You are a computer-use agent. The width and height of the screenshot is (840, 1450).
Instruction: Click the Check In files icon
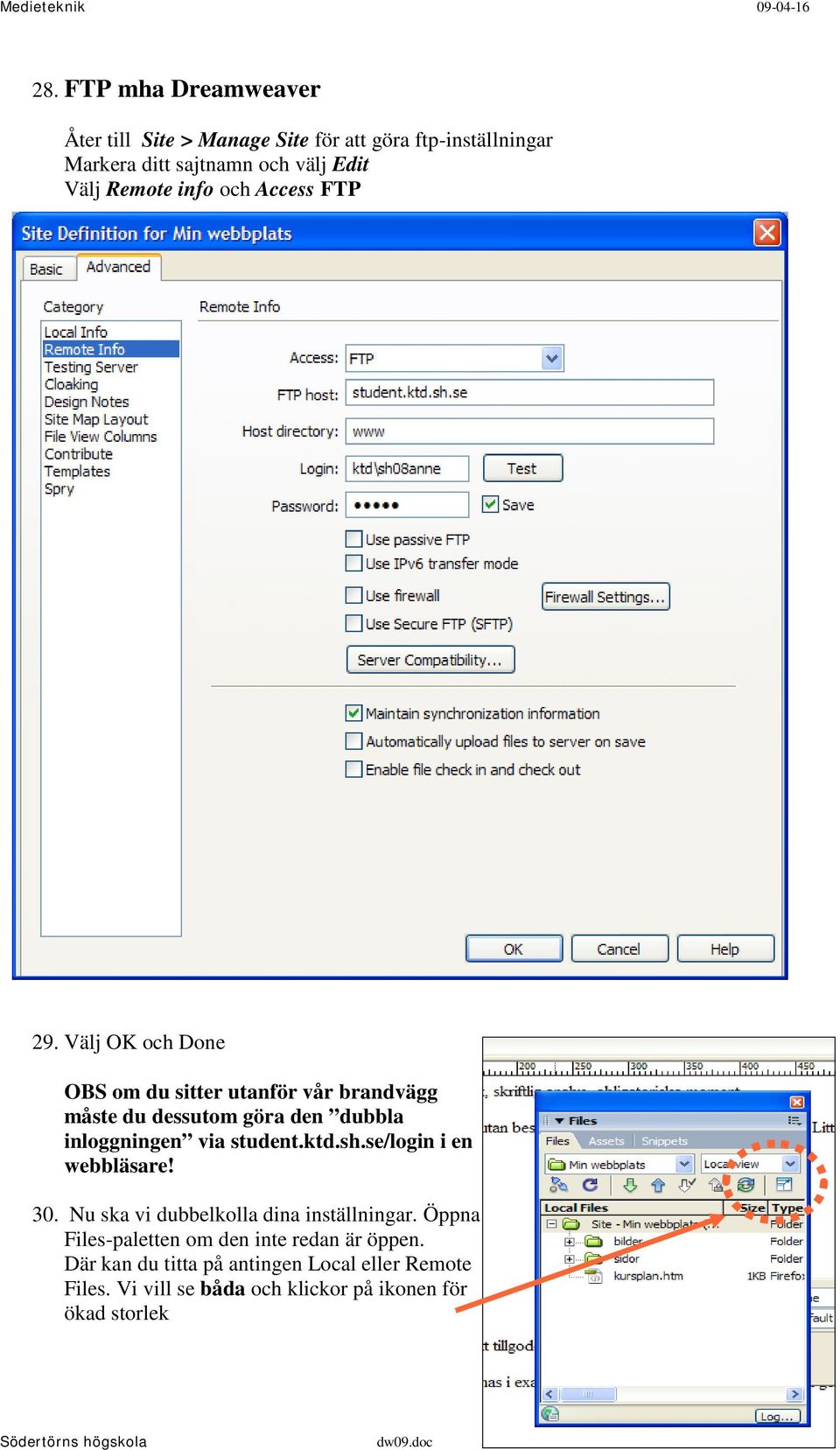tap(716, 1185)
